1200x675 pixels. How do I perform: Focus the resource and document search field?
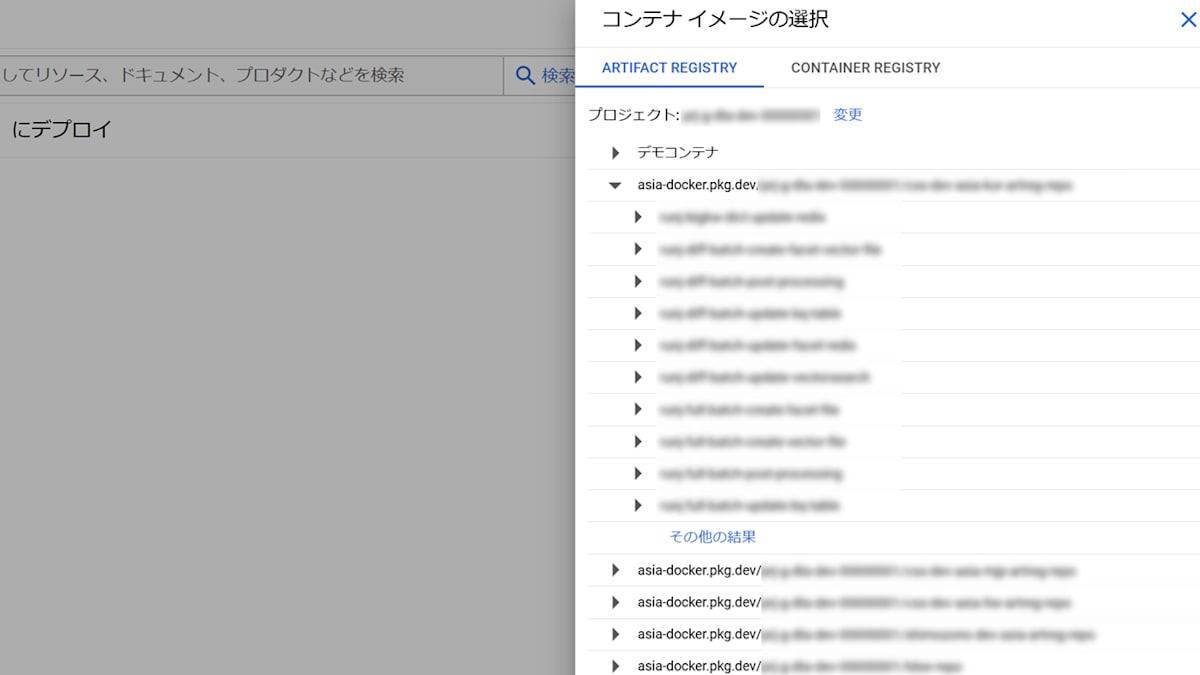(x=251, y=75)
